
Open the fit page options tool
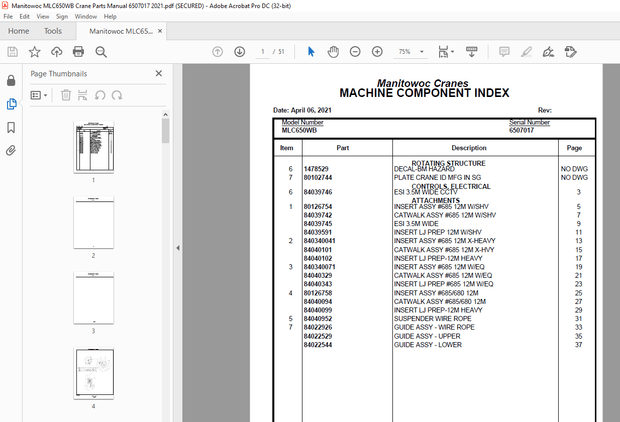443,52
